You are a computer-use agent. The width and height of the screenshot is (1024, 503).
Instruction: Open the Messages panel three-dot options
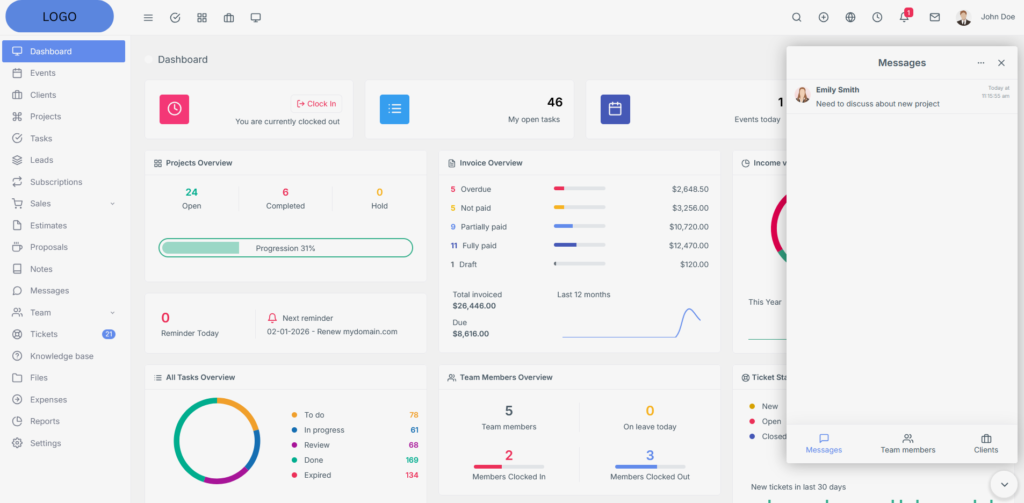click(x=981, y=63)
